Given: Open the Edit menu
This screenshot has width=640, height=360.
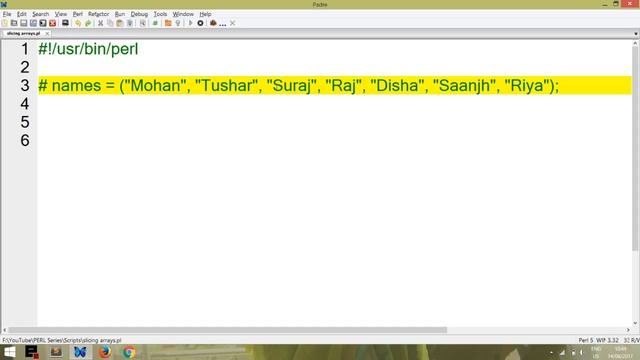Looking at the screenshot, I should [22, 14].
